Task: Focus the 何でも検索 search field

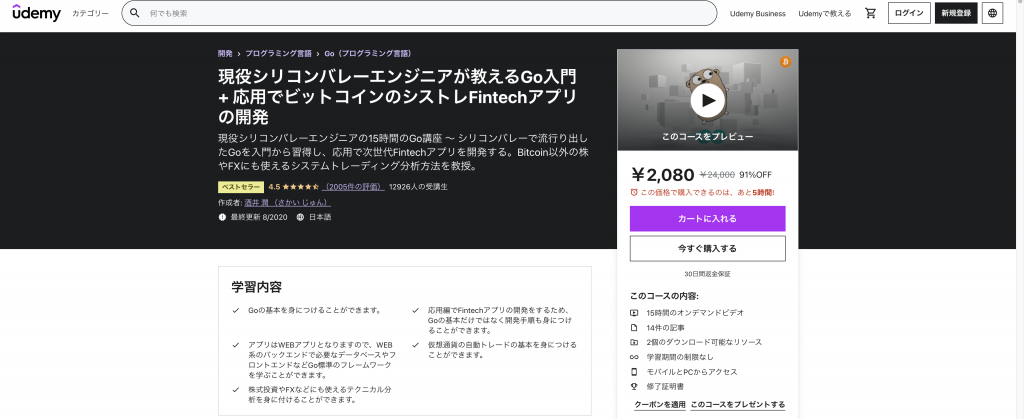Action: click(419, 13)
